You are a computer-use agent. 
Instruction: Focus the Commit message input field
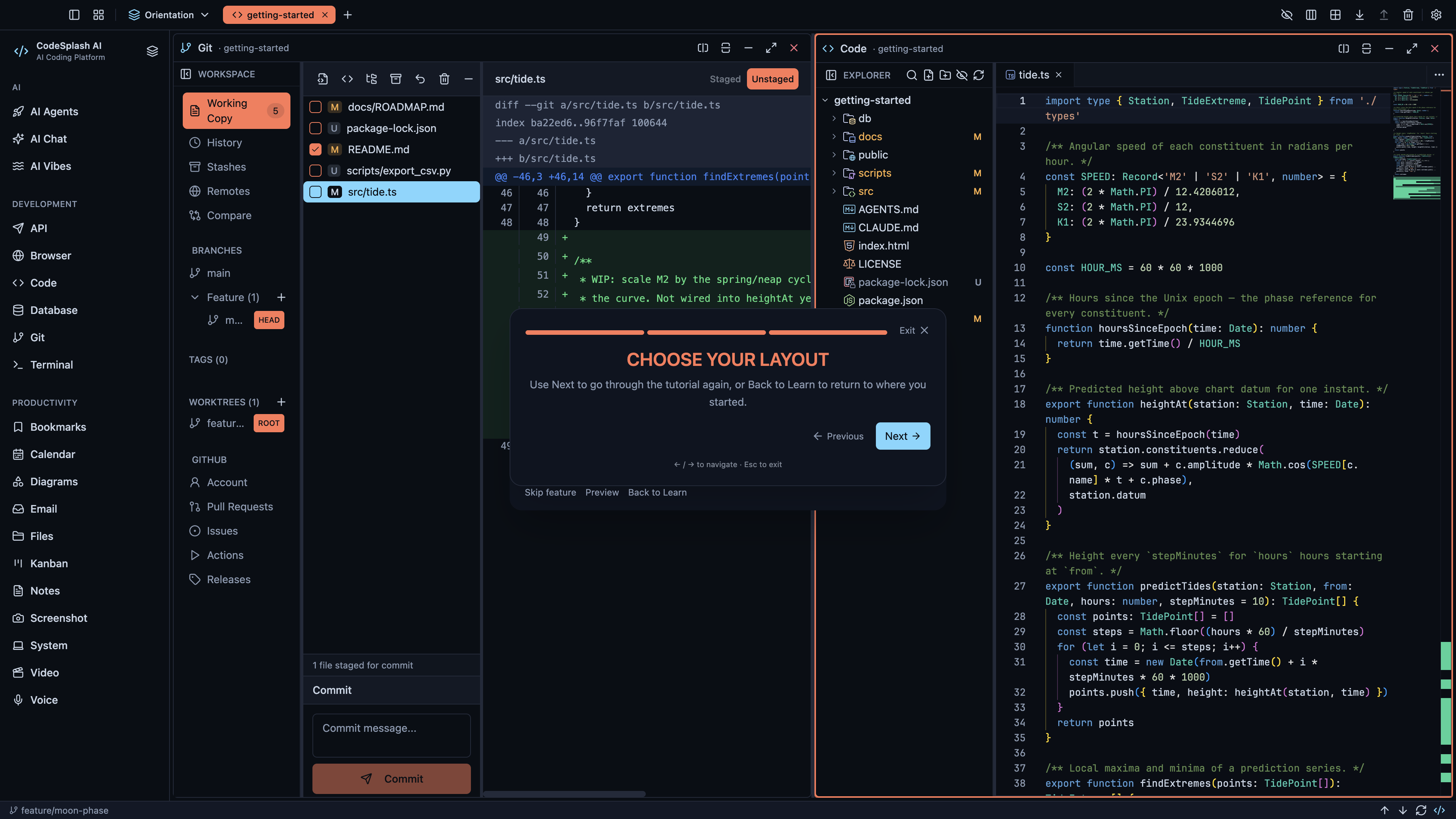tap(391, 735)
